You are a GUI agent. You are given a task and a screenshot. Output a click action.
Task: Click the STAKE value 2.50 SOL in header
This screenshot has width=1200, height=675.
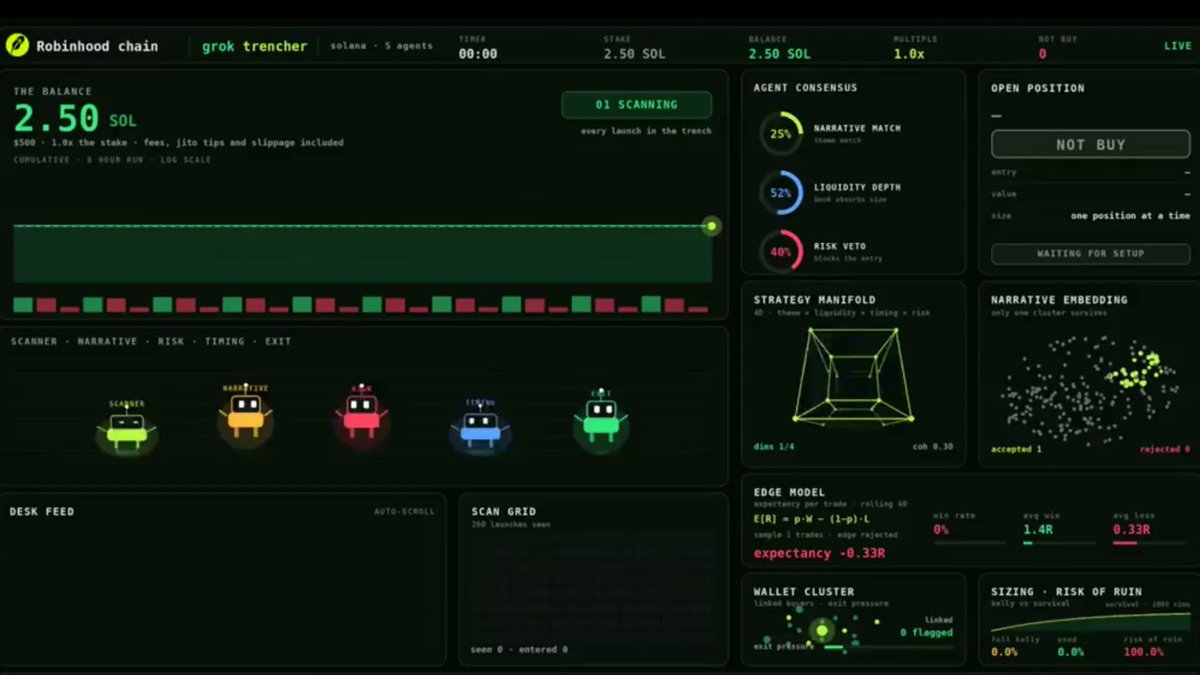(x=634, y=54)
